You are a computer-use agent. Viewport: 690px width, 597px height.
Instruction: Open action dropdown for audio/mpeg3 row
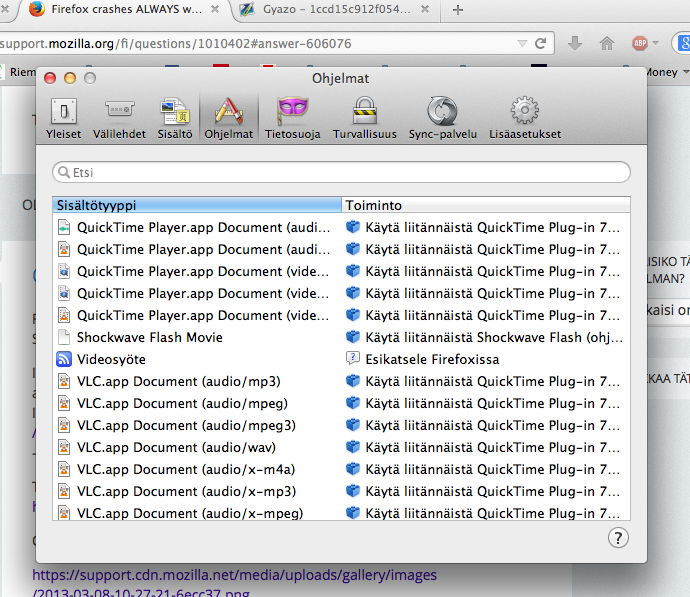coord(486,425)
